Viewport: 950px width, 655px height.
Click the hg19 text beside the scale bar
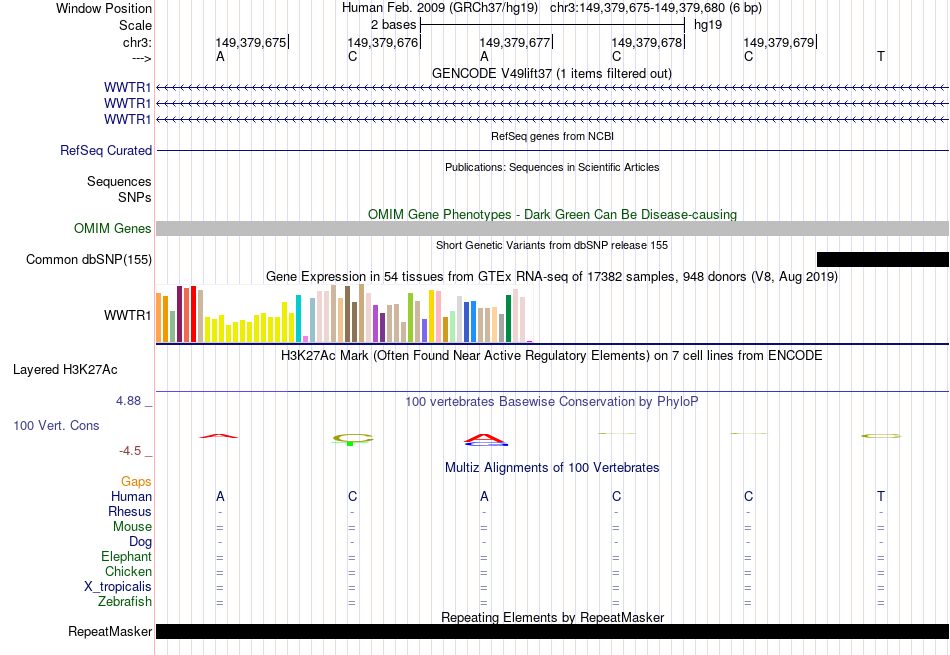point(708,25)
